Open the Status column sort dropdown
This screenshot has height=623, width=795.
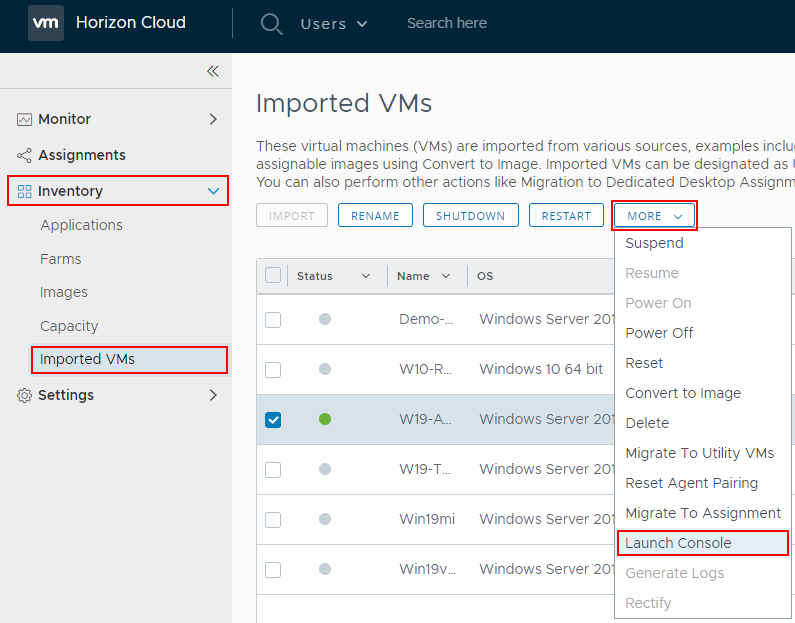pos(365,276)
